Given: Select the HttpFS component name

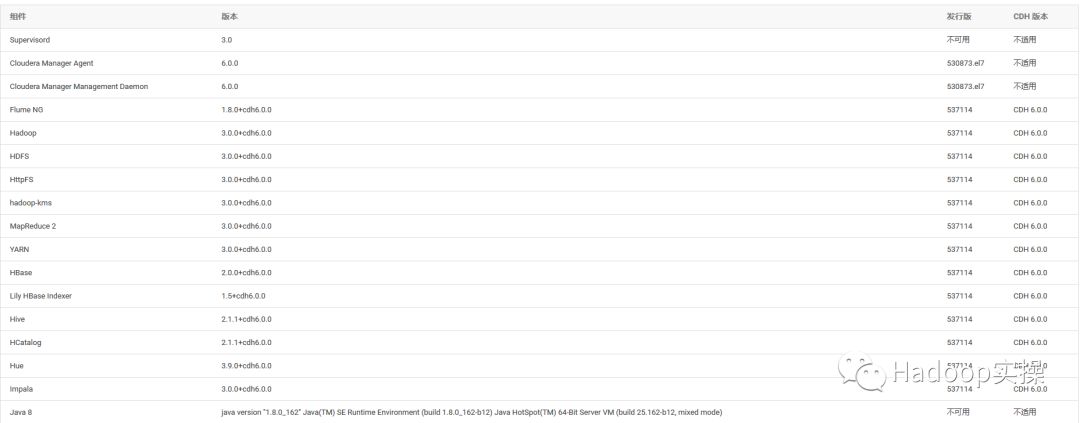Looking at the screenshot, I should pos(23,180).
